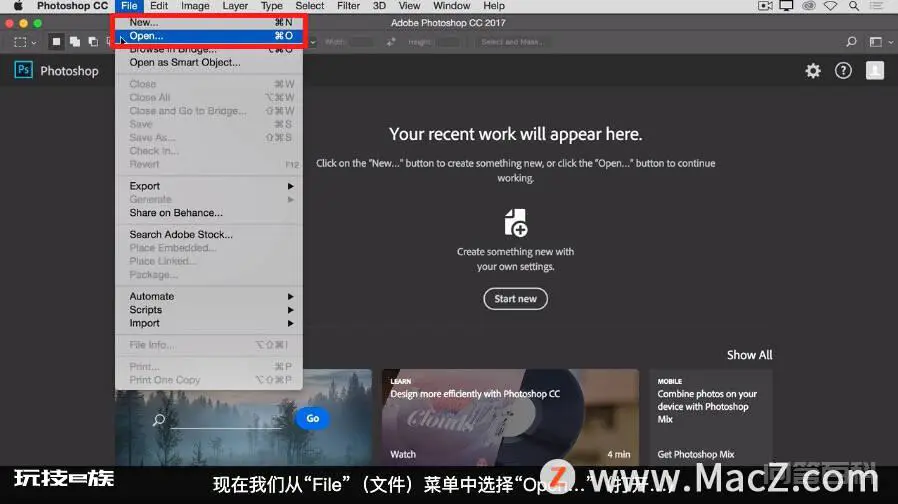898x504 pixels.
Task: Open the workspace switcher icon
Action: 875,42
